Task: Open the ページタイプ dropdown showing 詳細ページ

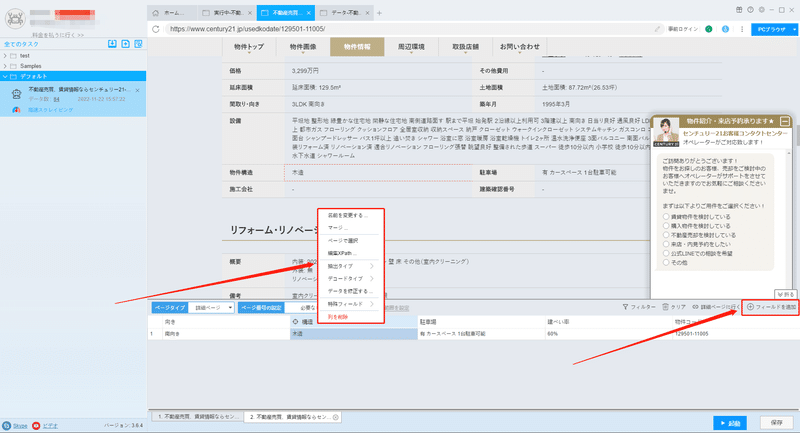Action: [211, 308]
